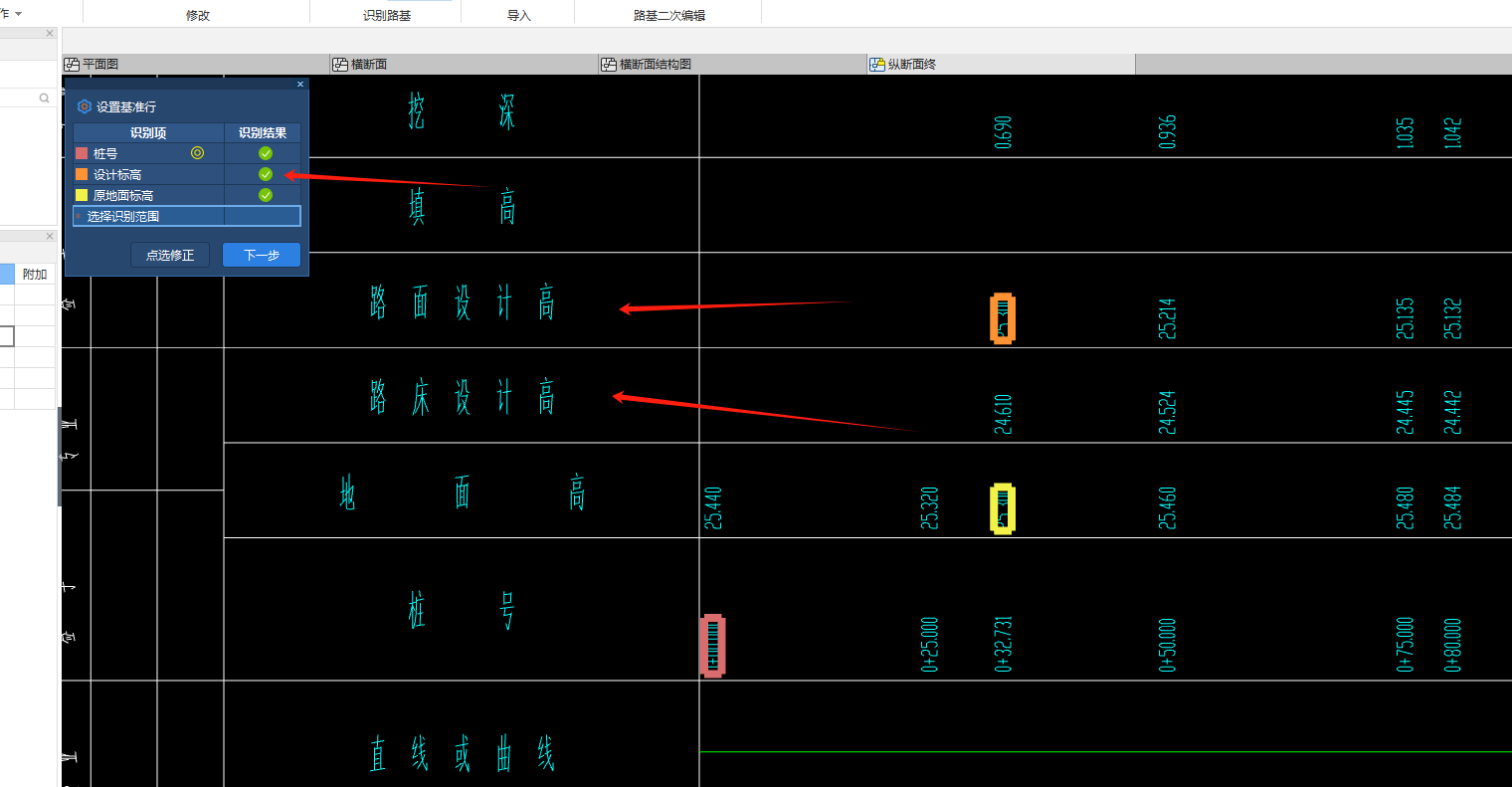Image resolution: width=1512 pixels, height=787 pixels.
Task: Close the lower left side panel
Action: [50, 236]
